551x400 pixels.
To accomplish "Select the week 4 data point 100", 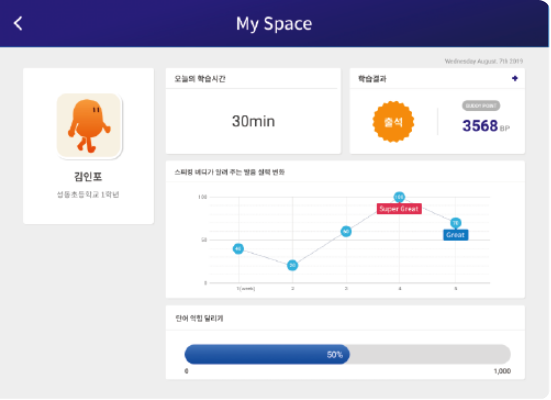I will 399,197.
